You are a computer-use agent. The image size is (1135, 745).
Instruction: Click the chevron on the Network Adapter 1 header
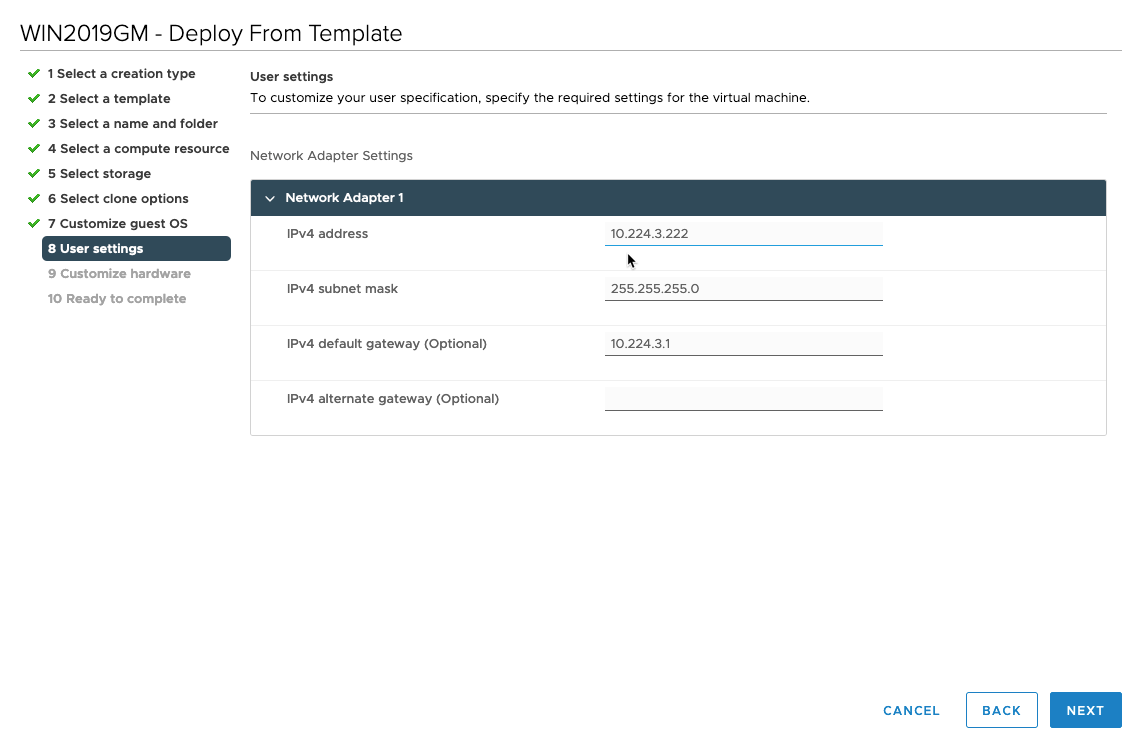[x=270, y=197]
